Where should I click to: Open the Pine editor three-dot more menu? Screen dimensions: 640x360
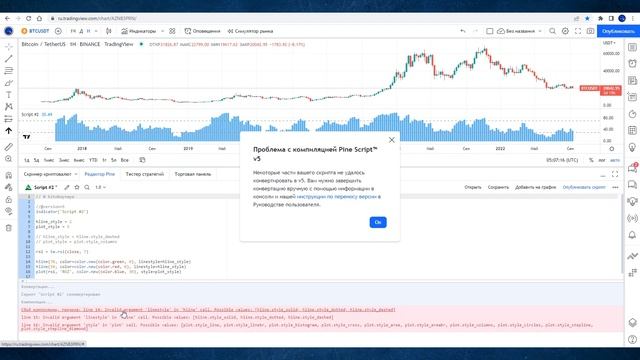coord(615,187)
